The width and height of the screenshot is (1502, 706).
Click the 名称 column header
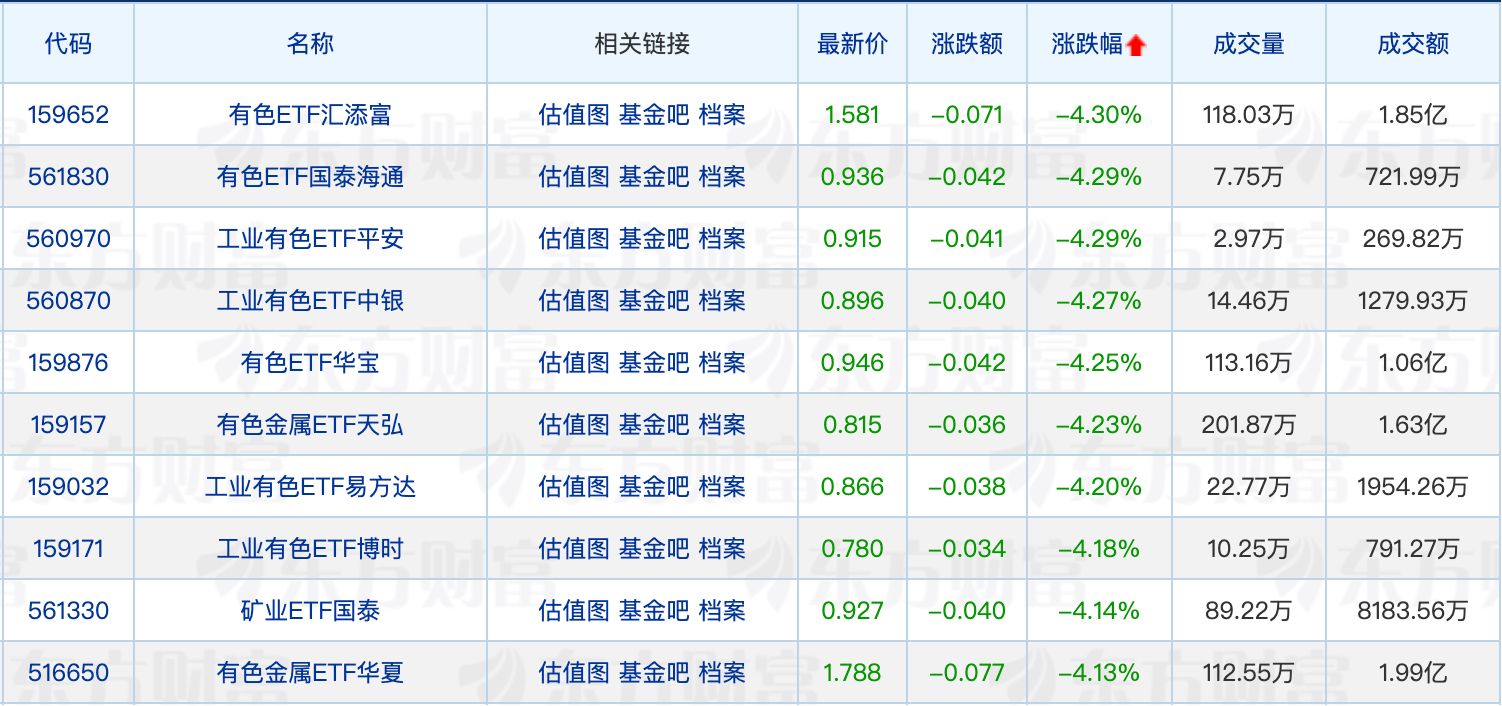pyautogui.click(x=310, y=44)
